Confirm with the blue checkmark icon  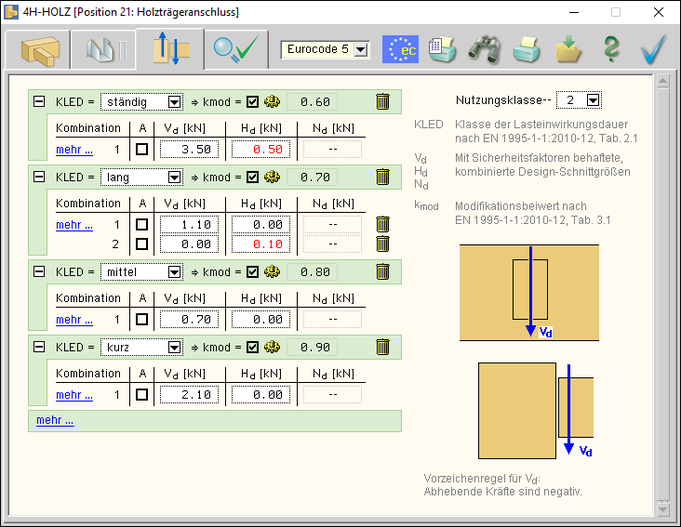[x=653, y=49]
